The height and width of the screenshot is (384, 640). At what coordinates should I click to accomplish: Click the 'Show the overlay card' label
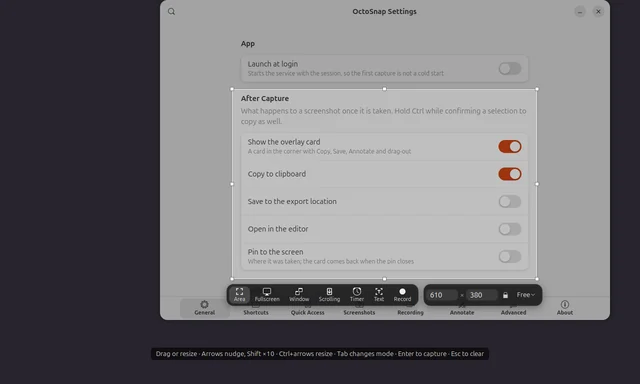coord(284,142)
